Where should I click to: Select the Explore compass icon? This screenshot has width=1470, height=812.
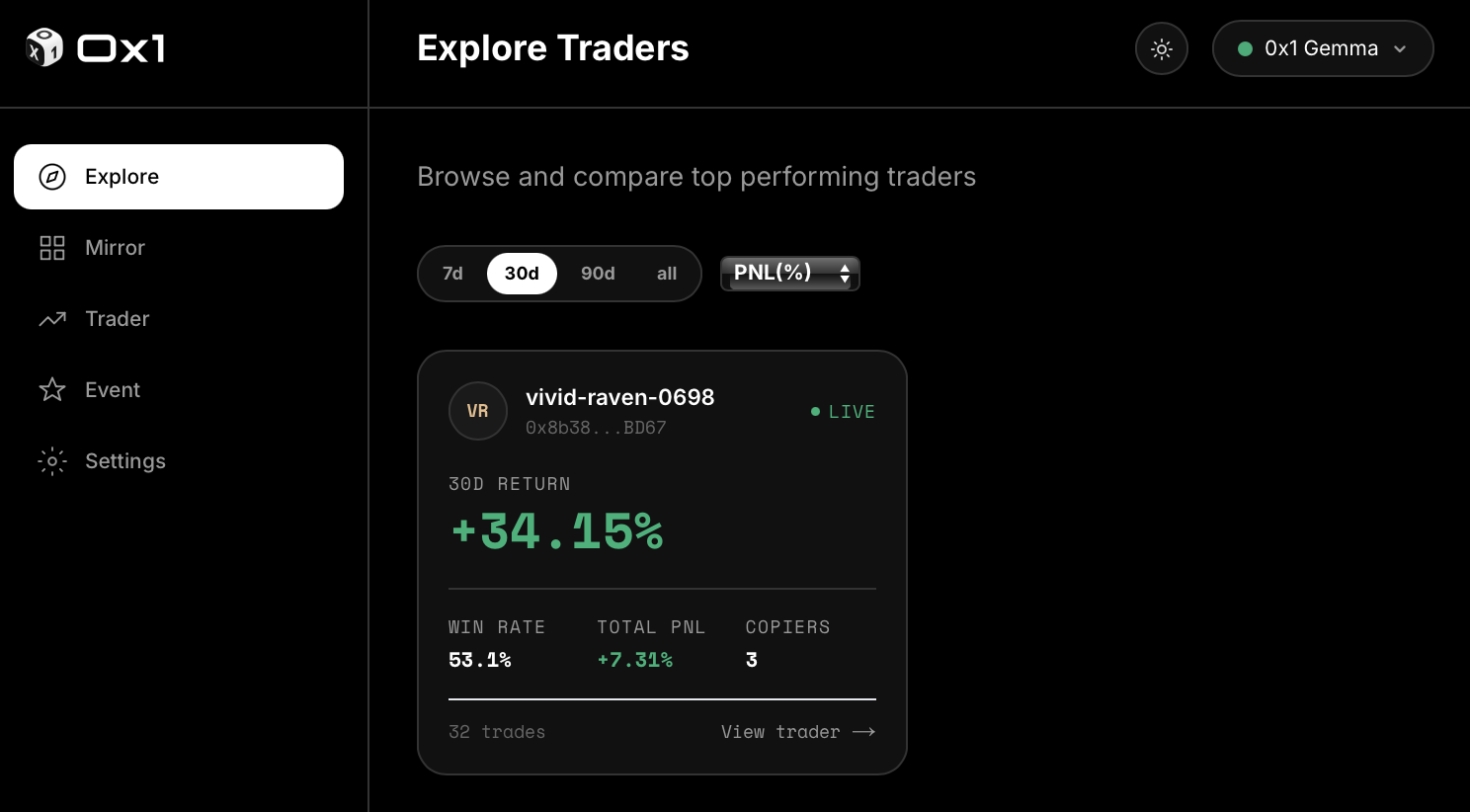(51, 177)
